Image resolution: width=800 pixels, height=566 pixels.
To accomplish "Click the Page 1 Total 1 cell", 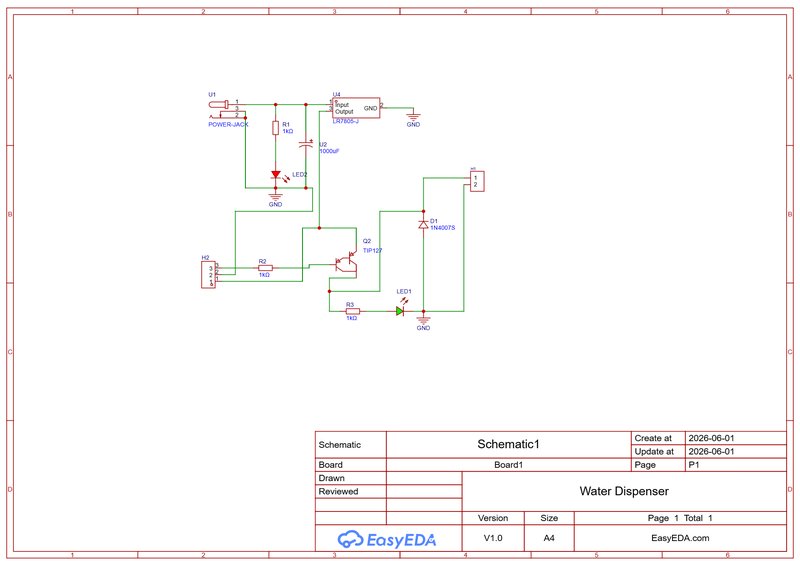I will click(x=680, y=518).
